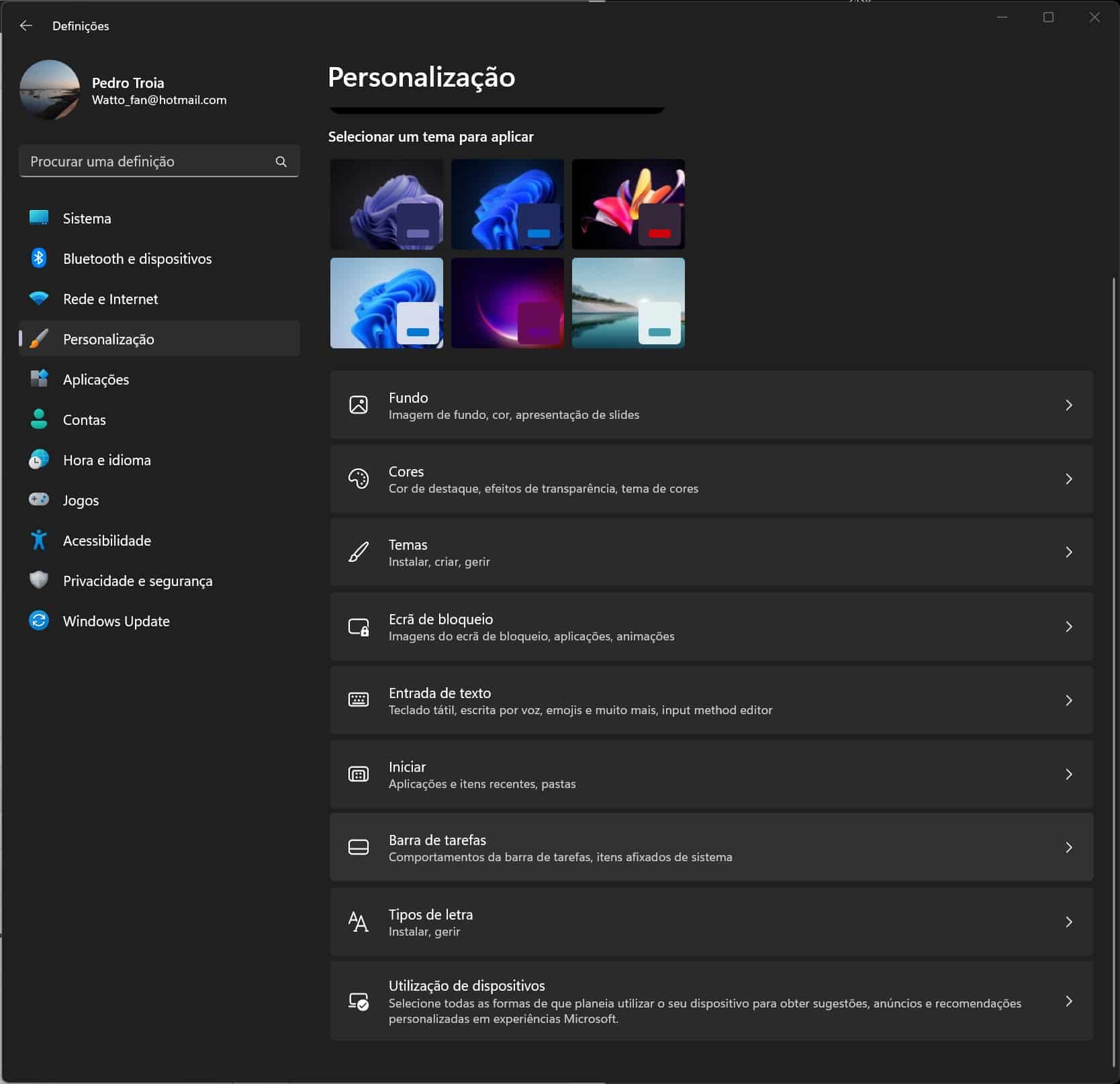This screenshot has width=1120, height=1084.
Task: Click the Sistema monitor icon
Action: 39,218
